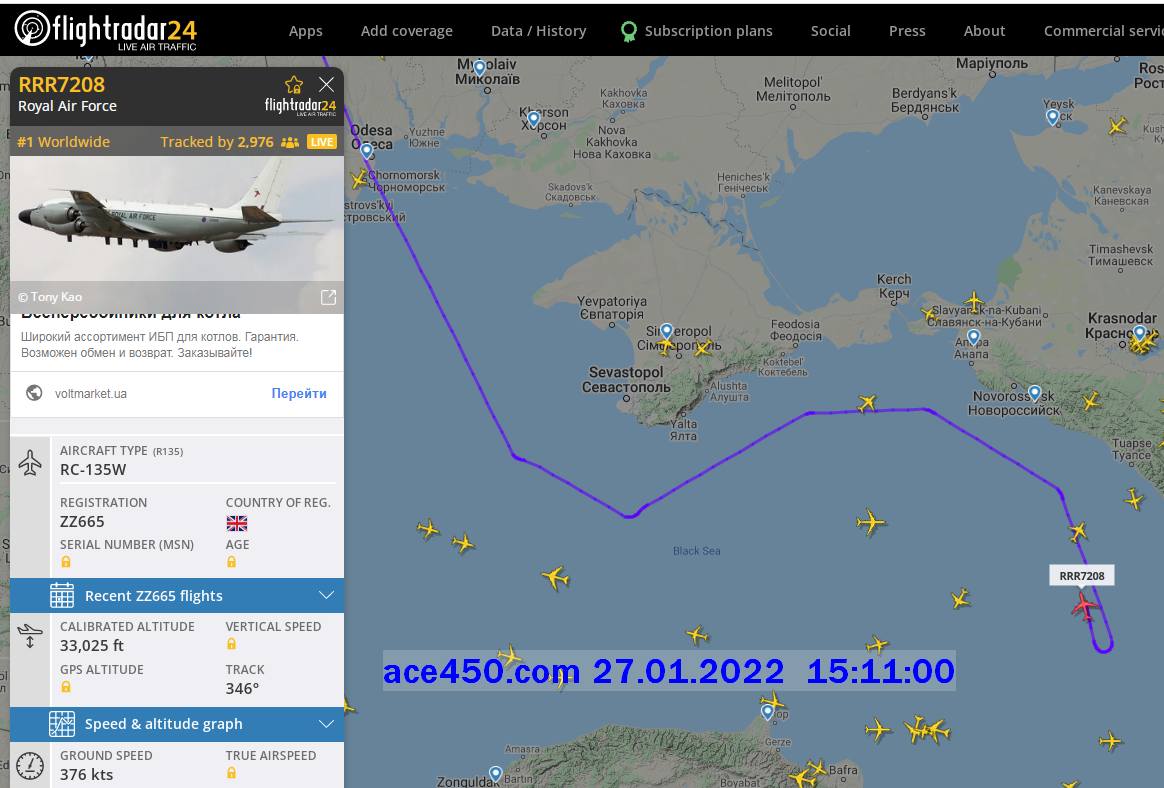This screenshot has height=788, width=1164.
Task: Click the red RRR7208 aircraft on map
Action: point(1084,606)
